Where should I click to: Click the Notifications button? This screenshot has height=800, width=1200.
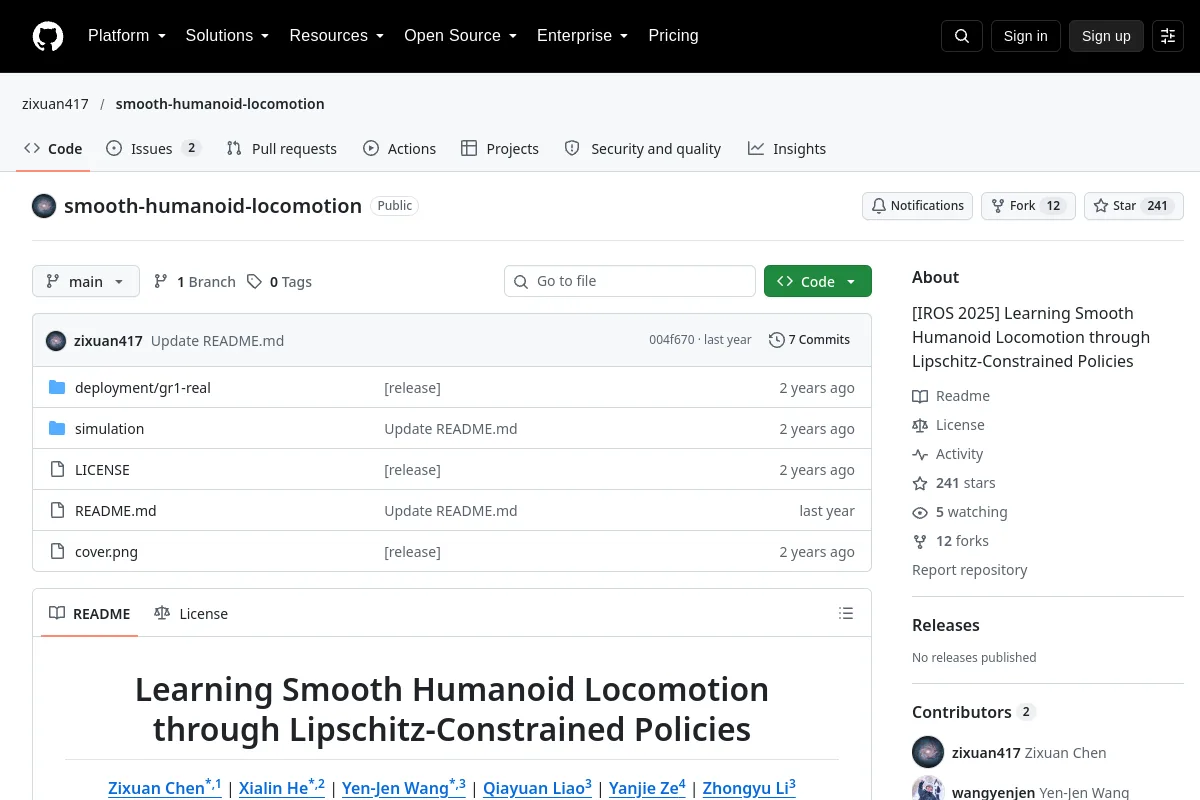917,206
